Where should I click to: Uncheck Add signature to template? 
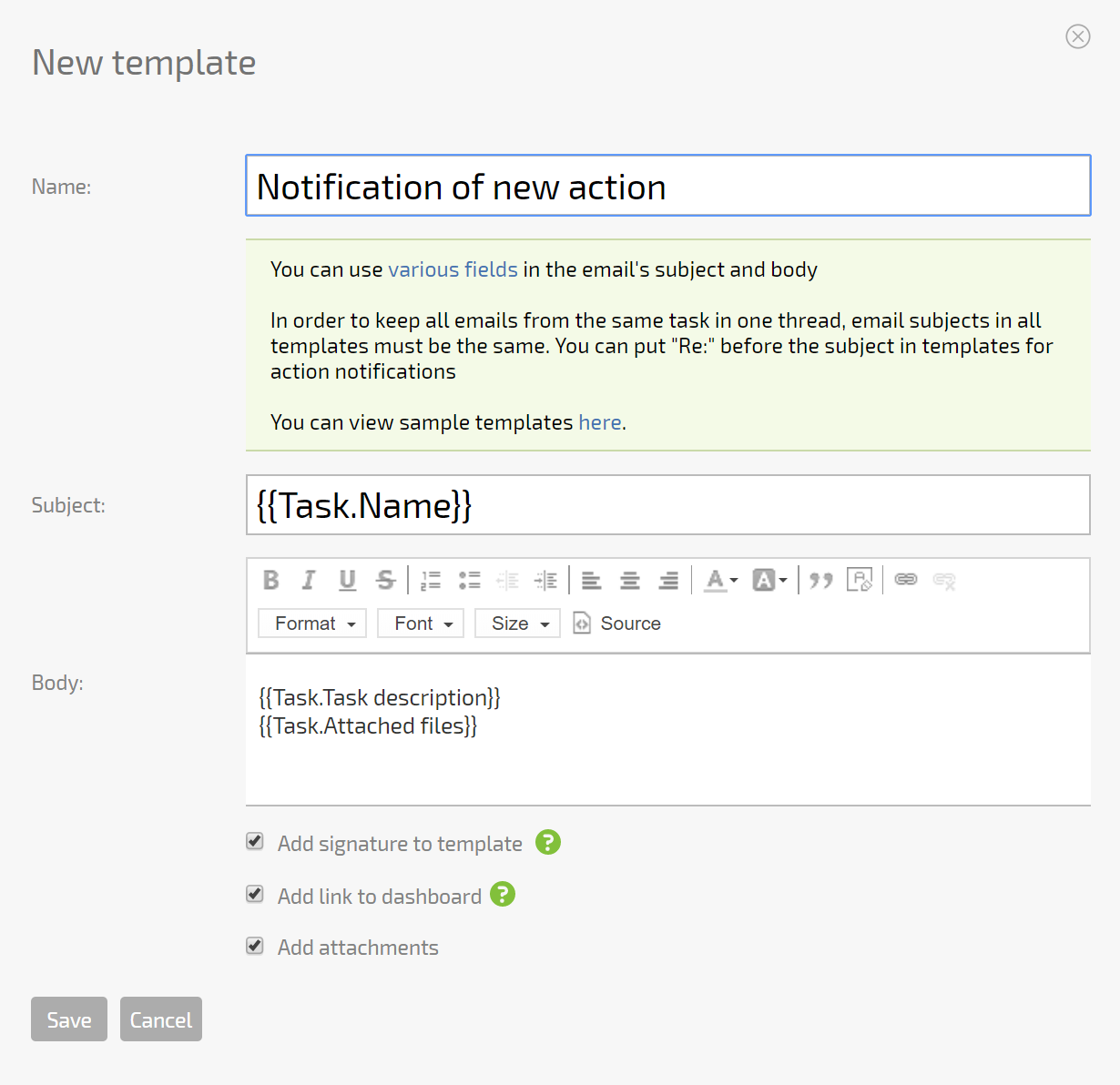(x=255, y=842)
